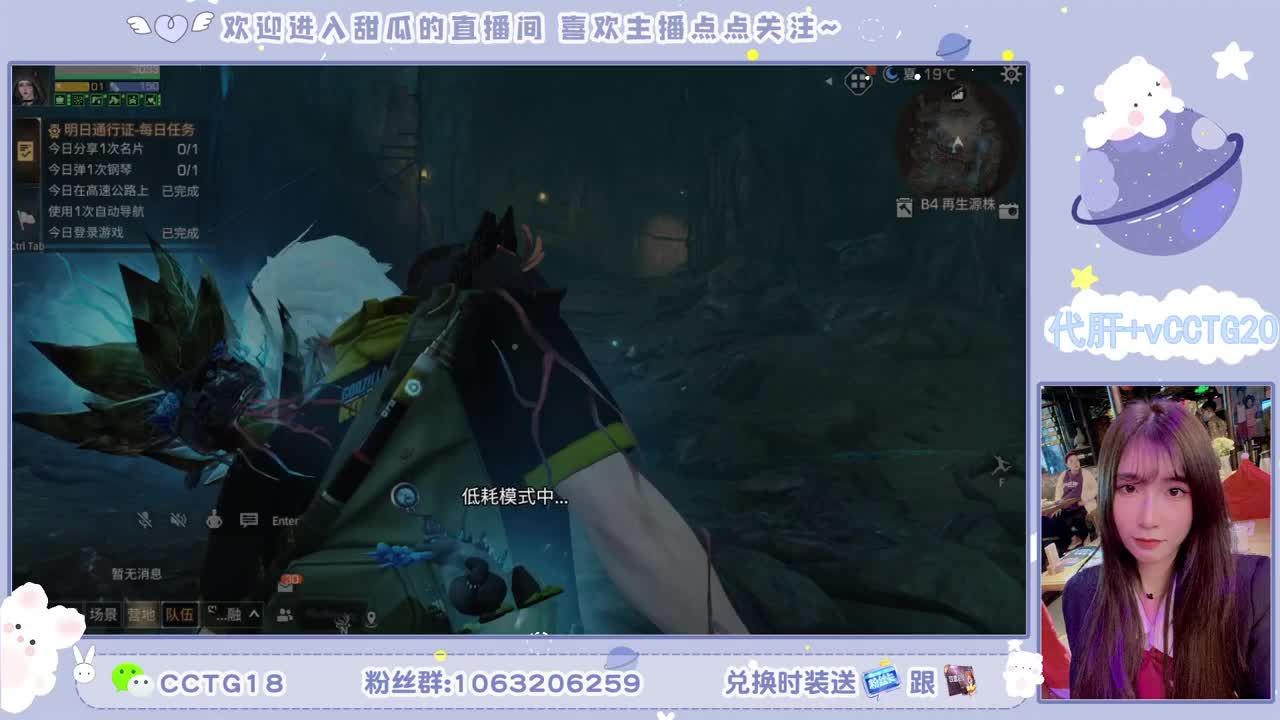Open the mail envelope with red badge
Viewport: 1280px width, 720px height.
click(x=287, y=584)
